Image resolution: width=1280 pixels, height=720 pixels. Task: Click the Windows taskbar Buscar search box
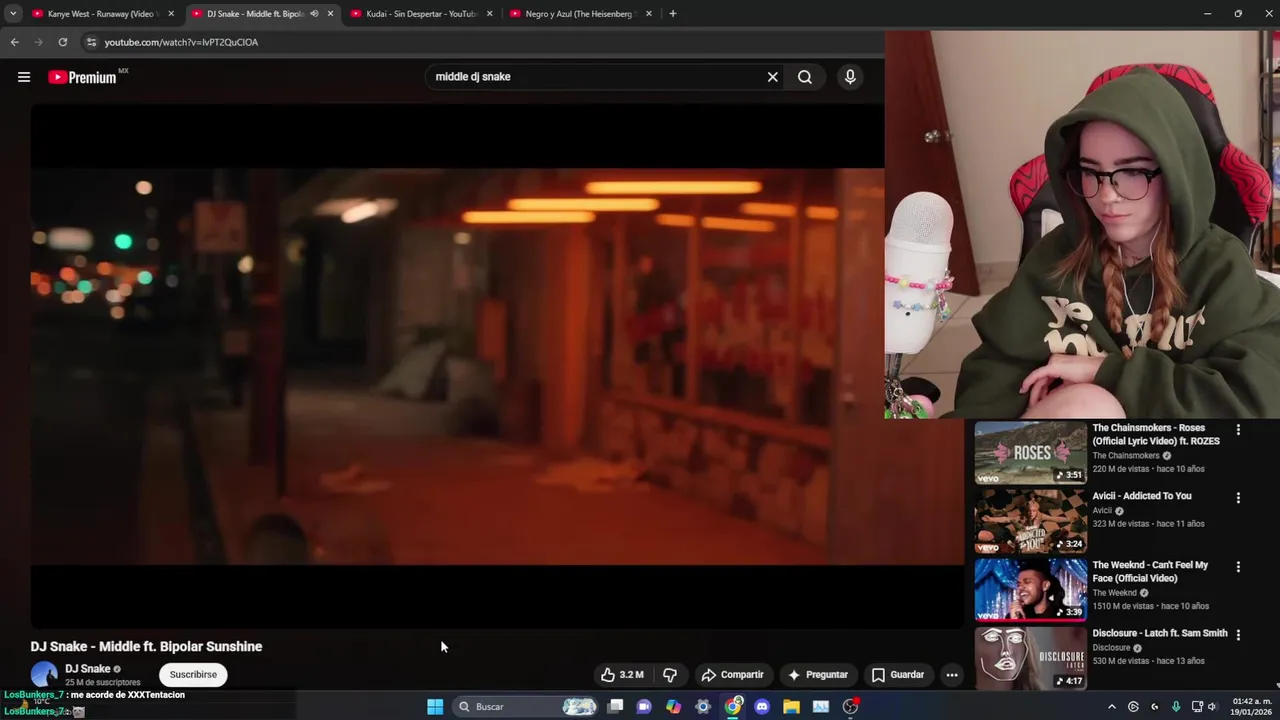pos(524,707)
